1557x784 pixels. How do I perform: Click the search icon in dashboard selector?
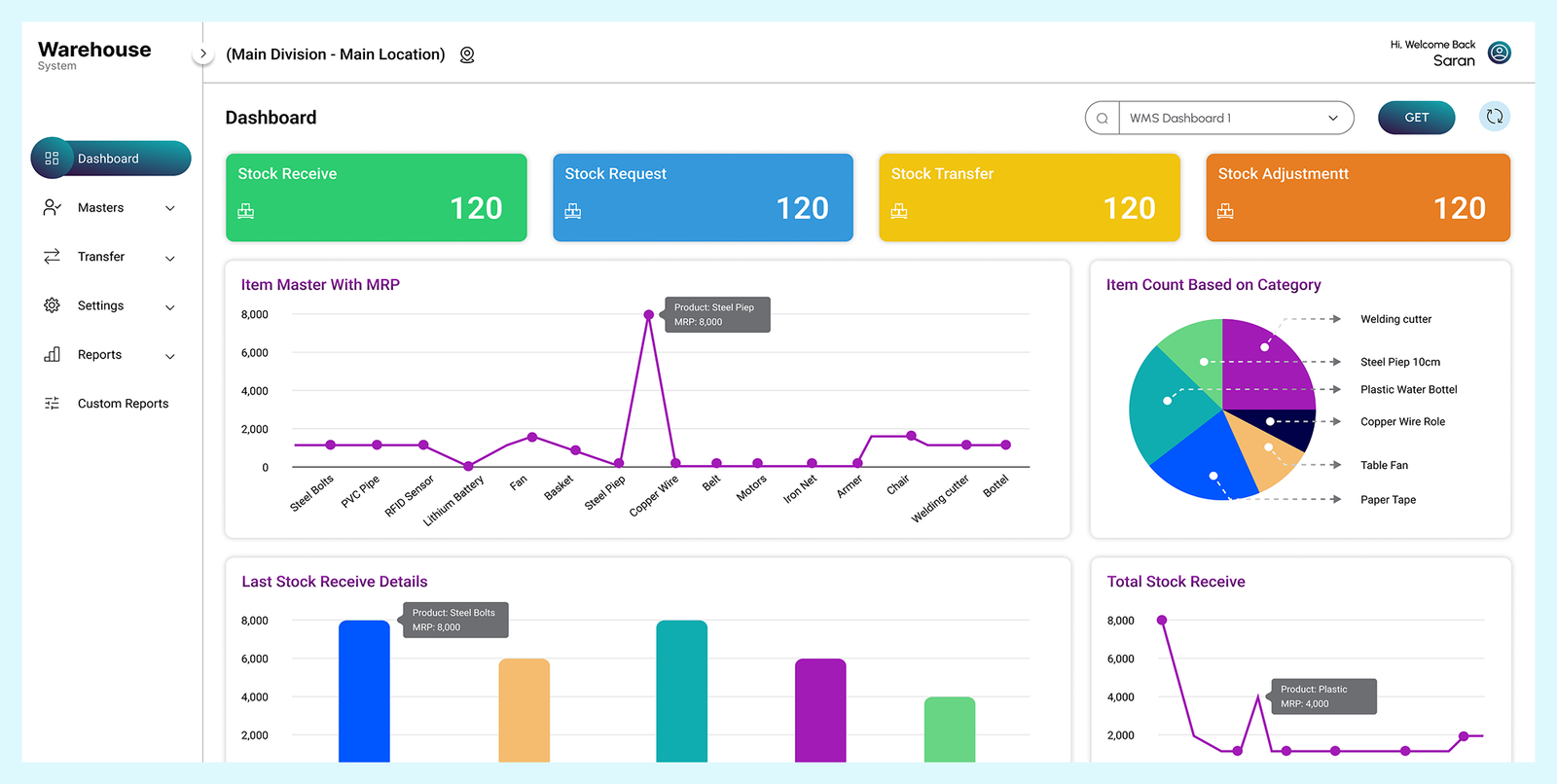(x=1103, y=119)
